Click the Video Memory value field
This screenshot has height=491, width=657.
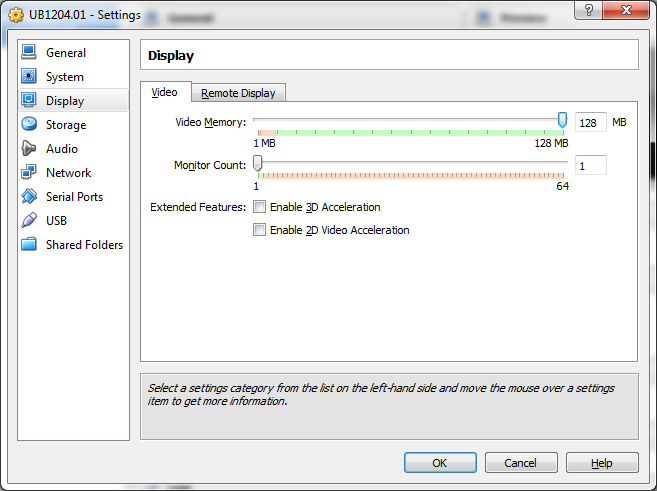tap(590, 123)
